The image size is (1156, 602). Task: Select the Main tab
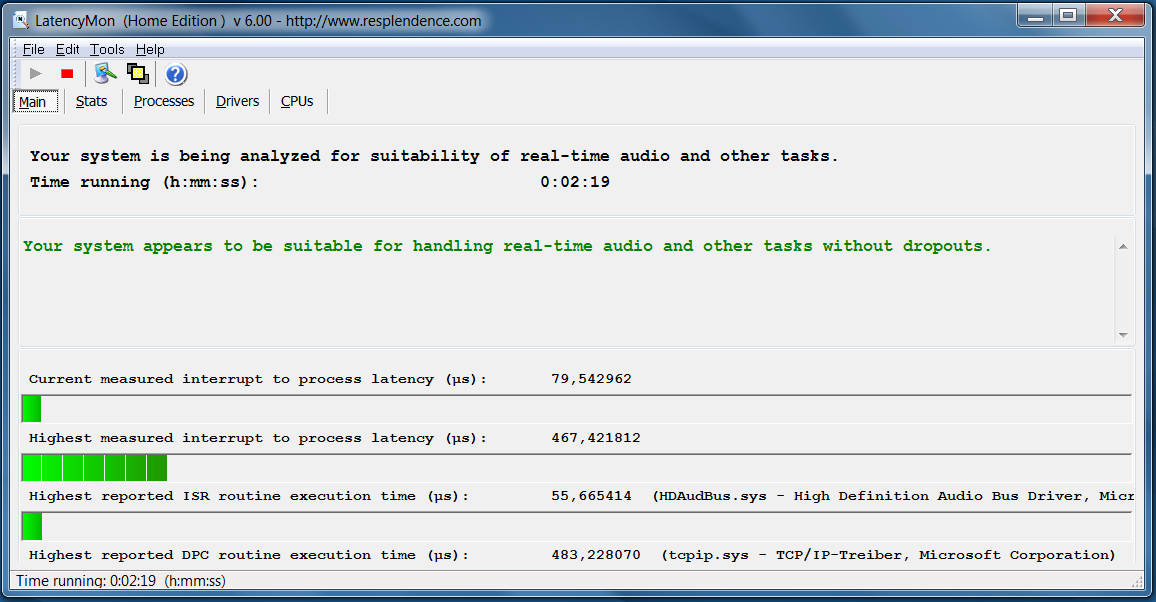(35, 102)
